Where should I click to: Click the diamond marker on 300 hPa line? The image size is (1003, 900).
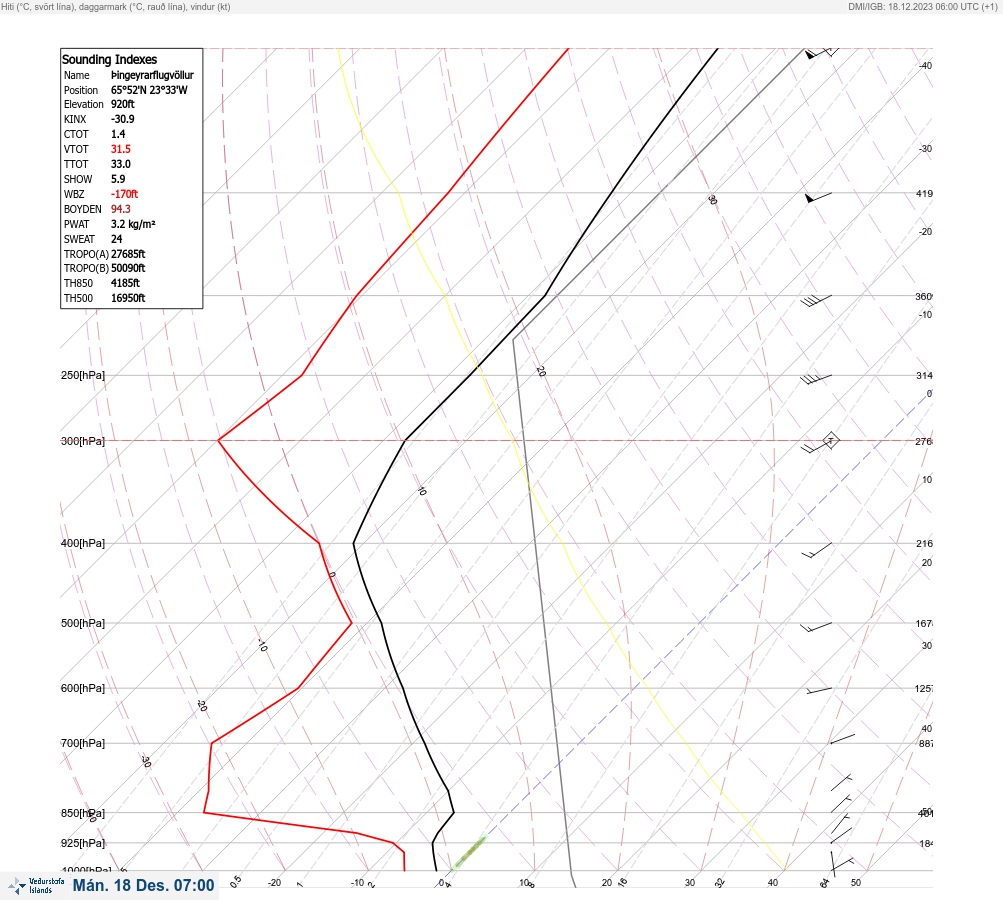[x=830, y=440]
